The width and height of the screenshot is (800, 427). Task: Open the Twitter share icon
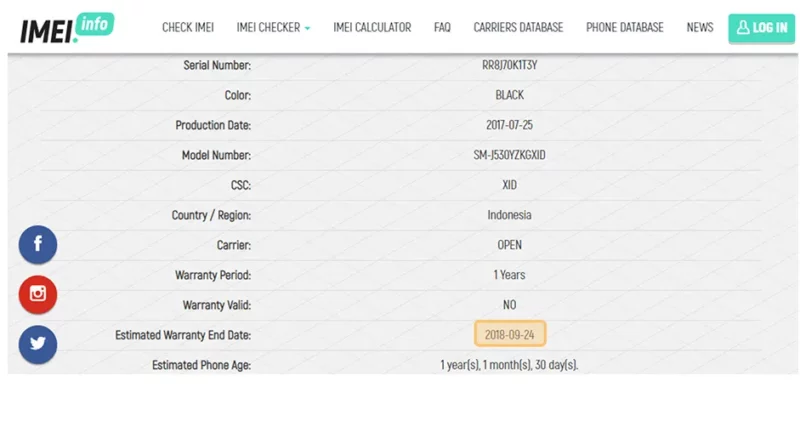tap(38, 344)
